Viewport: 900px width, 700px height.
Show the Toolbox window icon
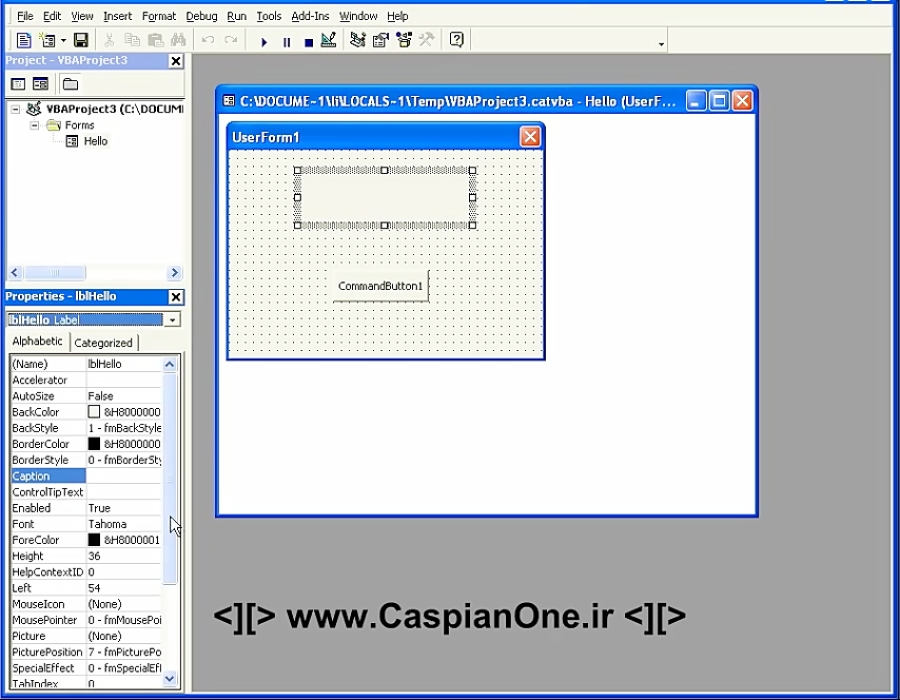click(x=425, y=40)
